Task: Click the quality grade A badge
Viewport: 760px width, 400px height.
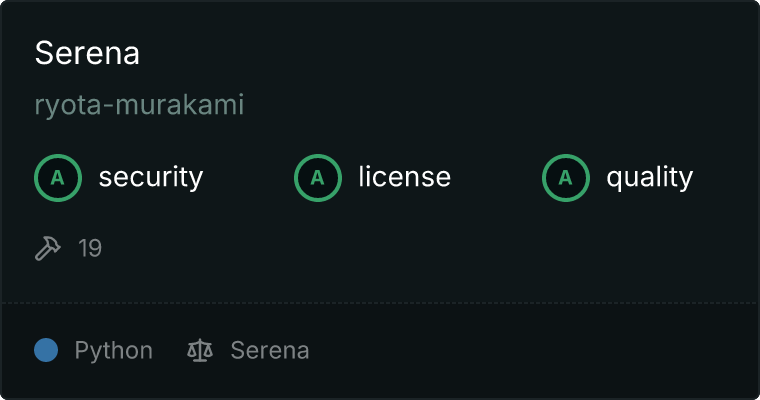Action: pos(566,178)
